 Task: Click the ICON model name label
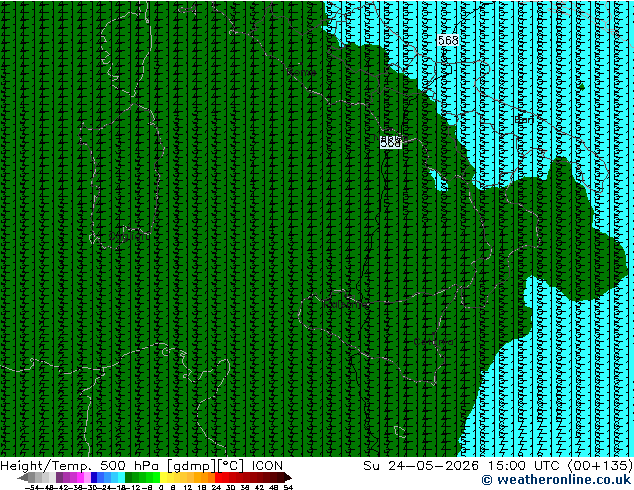click(267, 466)
